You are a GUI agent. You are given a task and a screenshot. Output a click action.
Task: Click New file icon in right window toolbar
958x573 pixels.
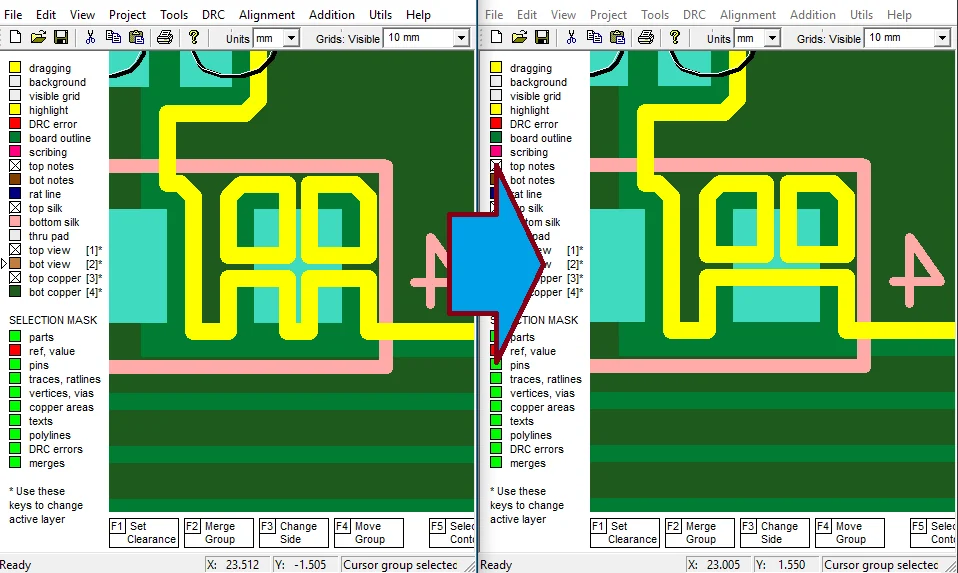[497, 38]
